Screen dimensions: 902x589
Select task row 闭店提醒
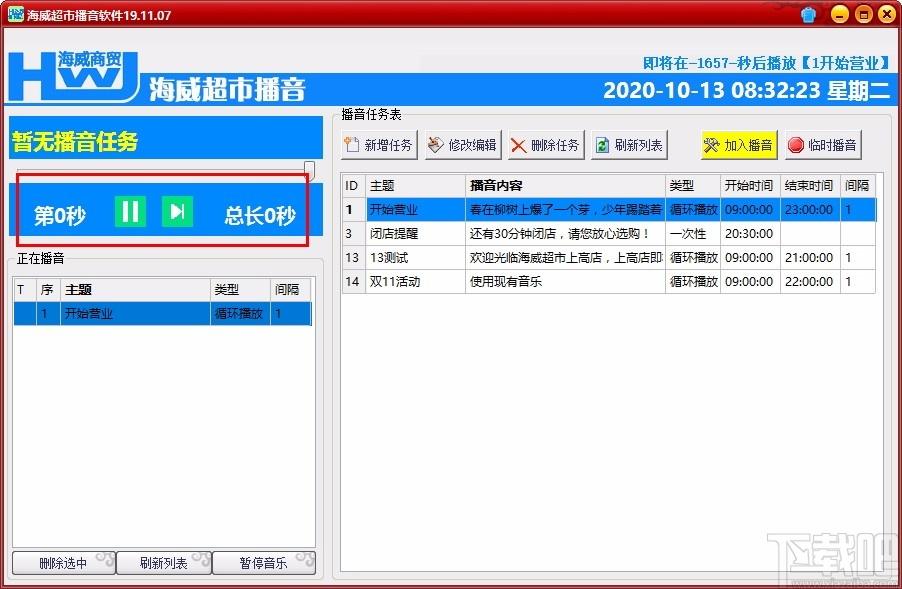coord(609,234)
